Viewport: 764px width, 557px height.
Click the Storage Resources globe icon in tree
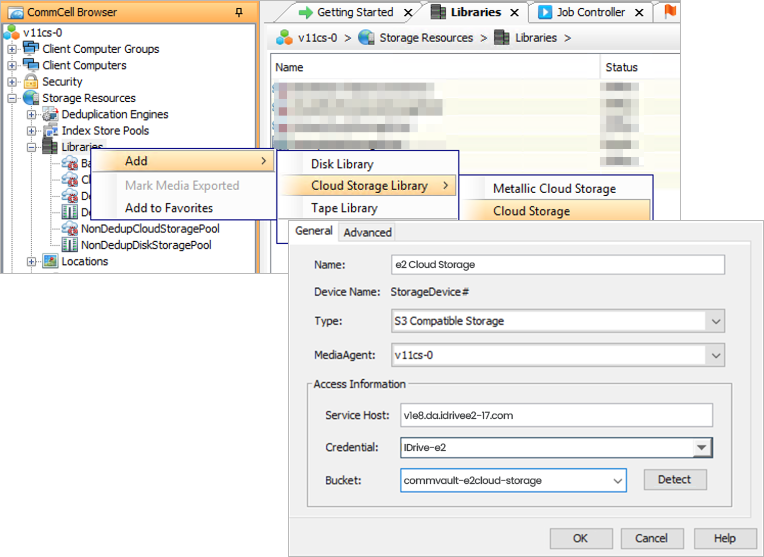pyautogui.click(x=31, y=97)
